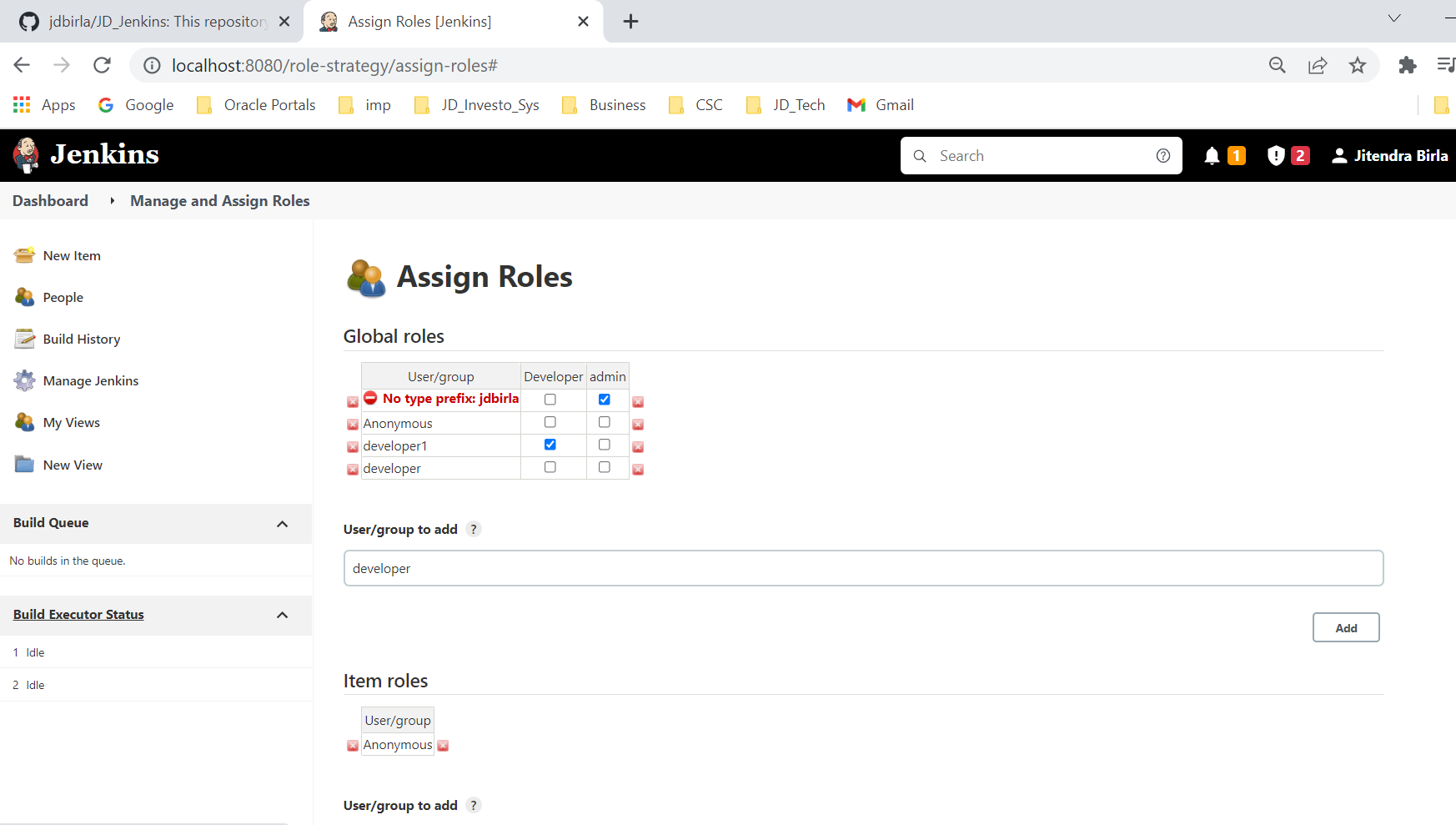Image resolution: width=1456 pixels, height=825 pixels.
Task: Click the global User/group to add field
Action: coord(863,568)
